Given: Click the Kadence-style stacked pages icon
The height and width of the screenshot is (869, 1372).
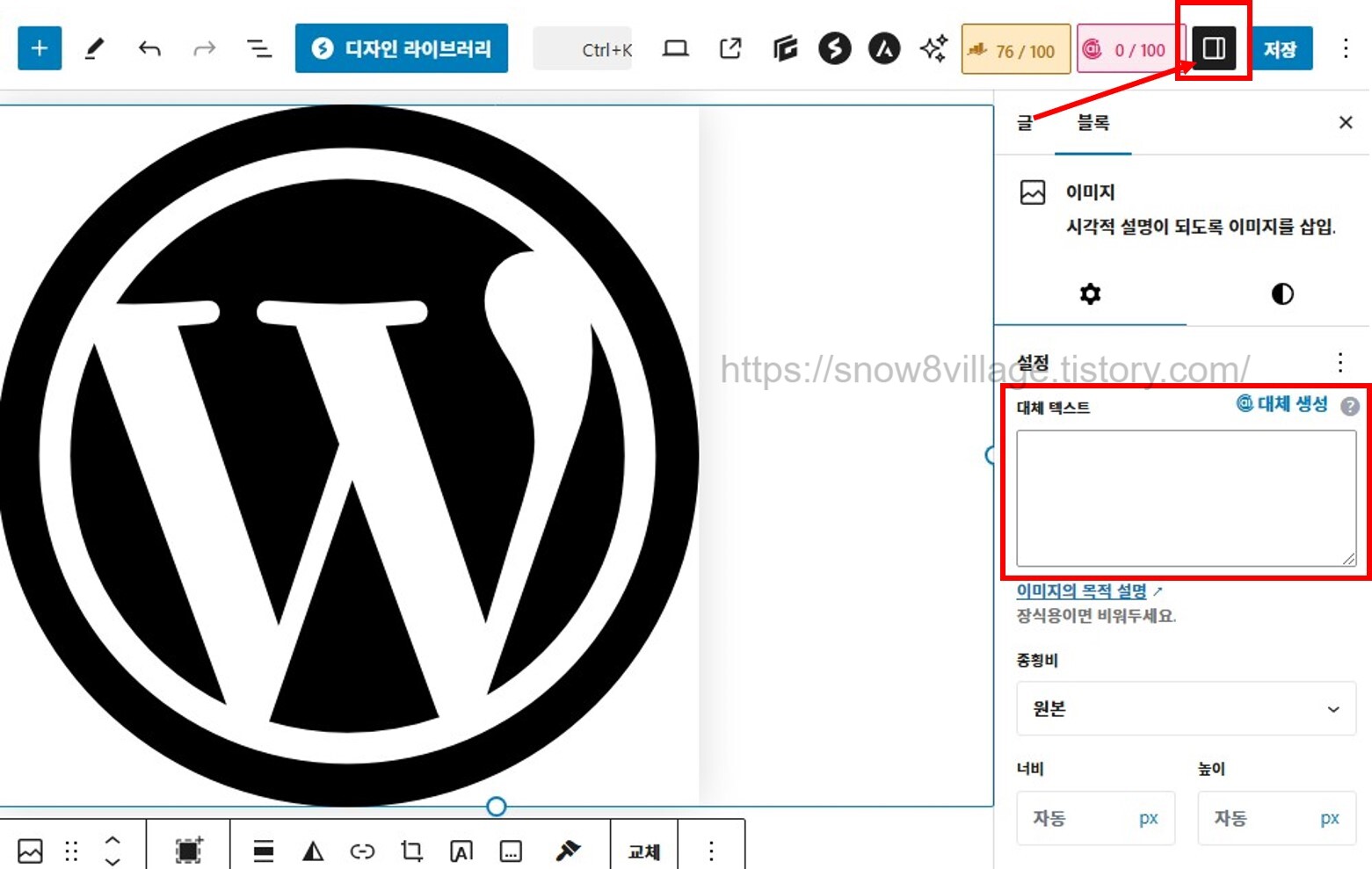Looking at the screenshot, I should pos(785,48).
